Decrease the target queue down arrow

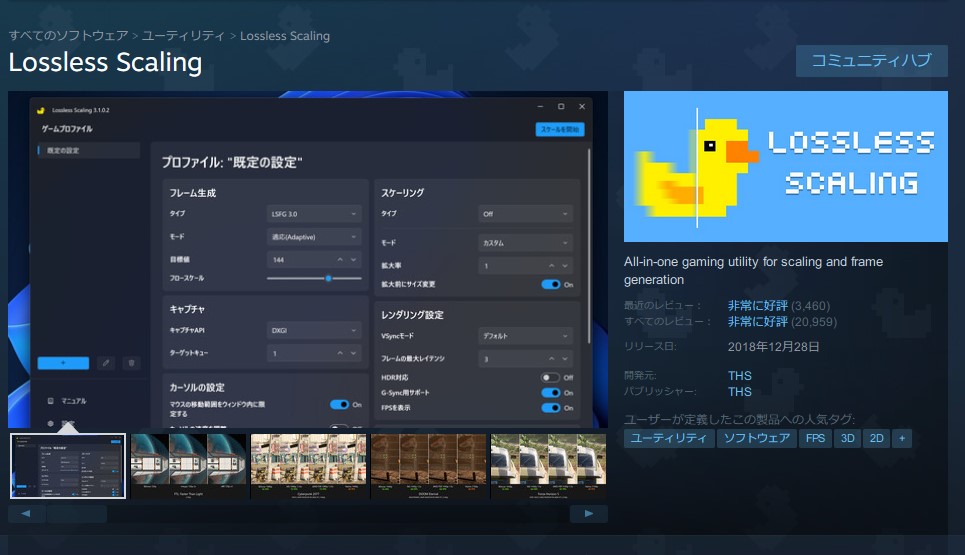coord(353,353)
